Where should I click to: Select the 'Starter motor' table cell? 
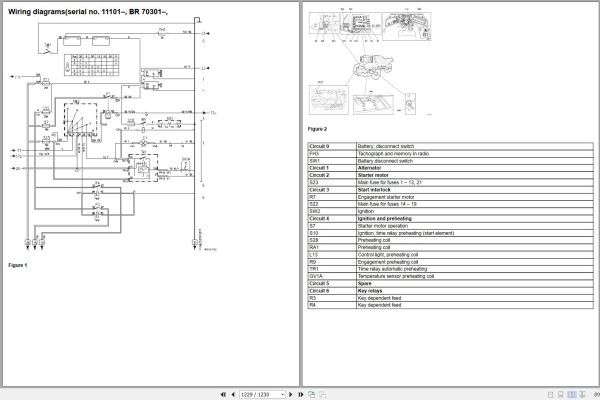474,175
